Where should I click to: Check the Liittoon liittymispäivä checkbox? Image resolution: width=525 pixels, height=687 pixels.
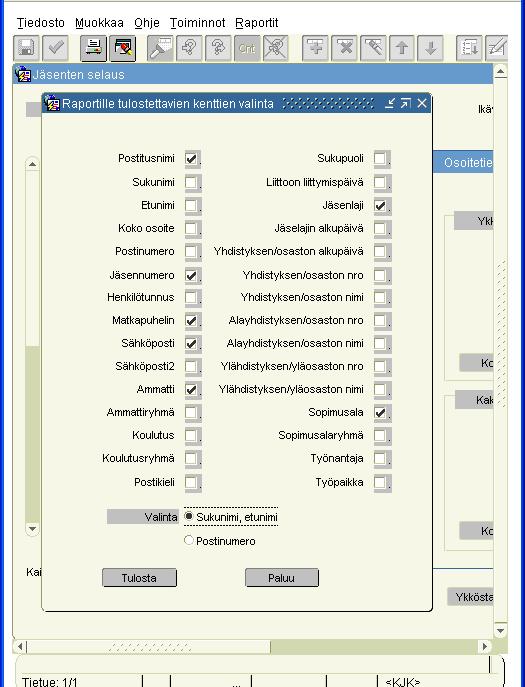click(x=381, y=182)
